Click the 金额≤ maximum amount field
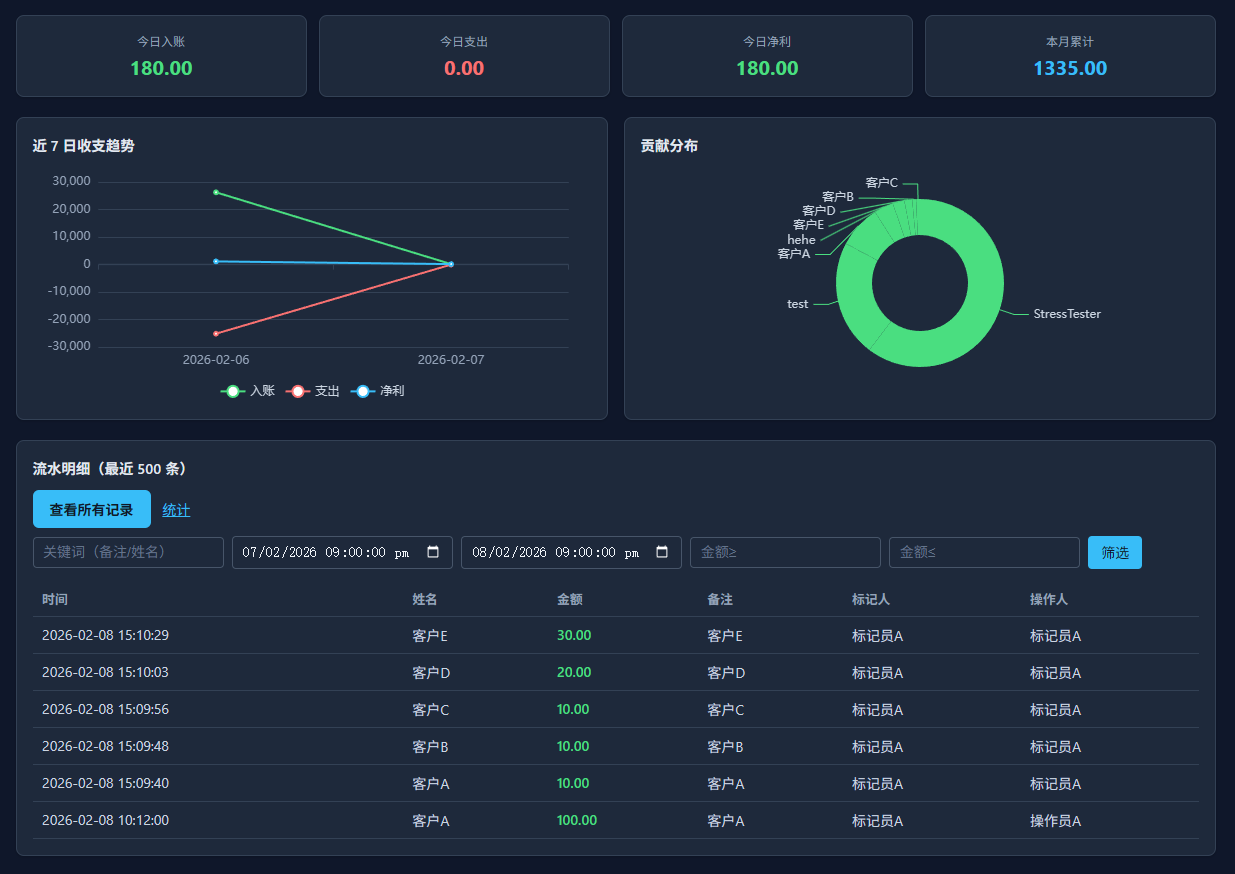Viewport: 1235px width, 874px height. [x=984, y=552]
